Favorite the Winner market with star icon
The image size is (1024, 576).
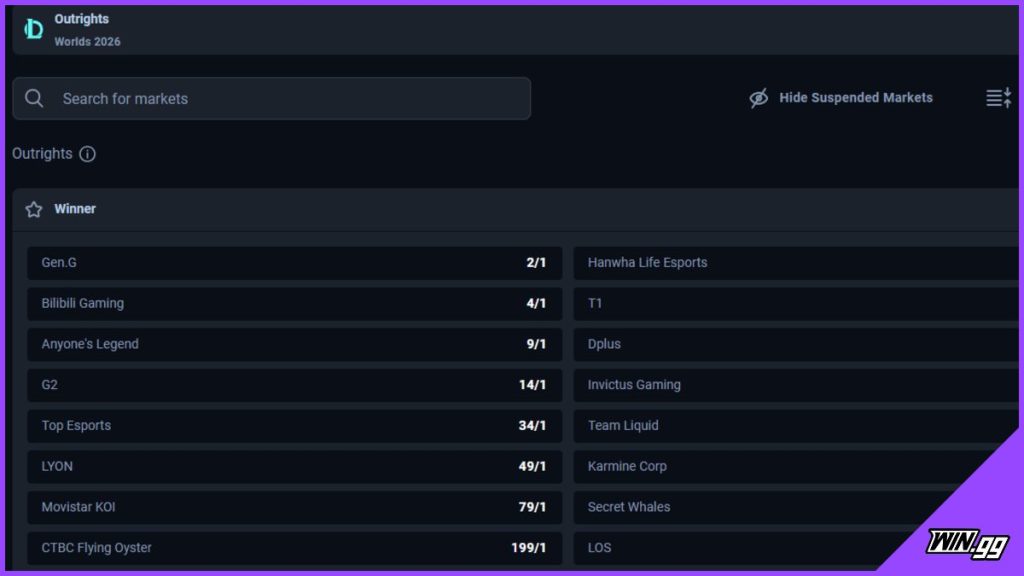34,209
